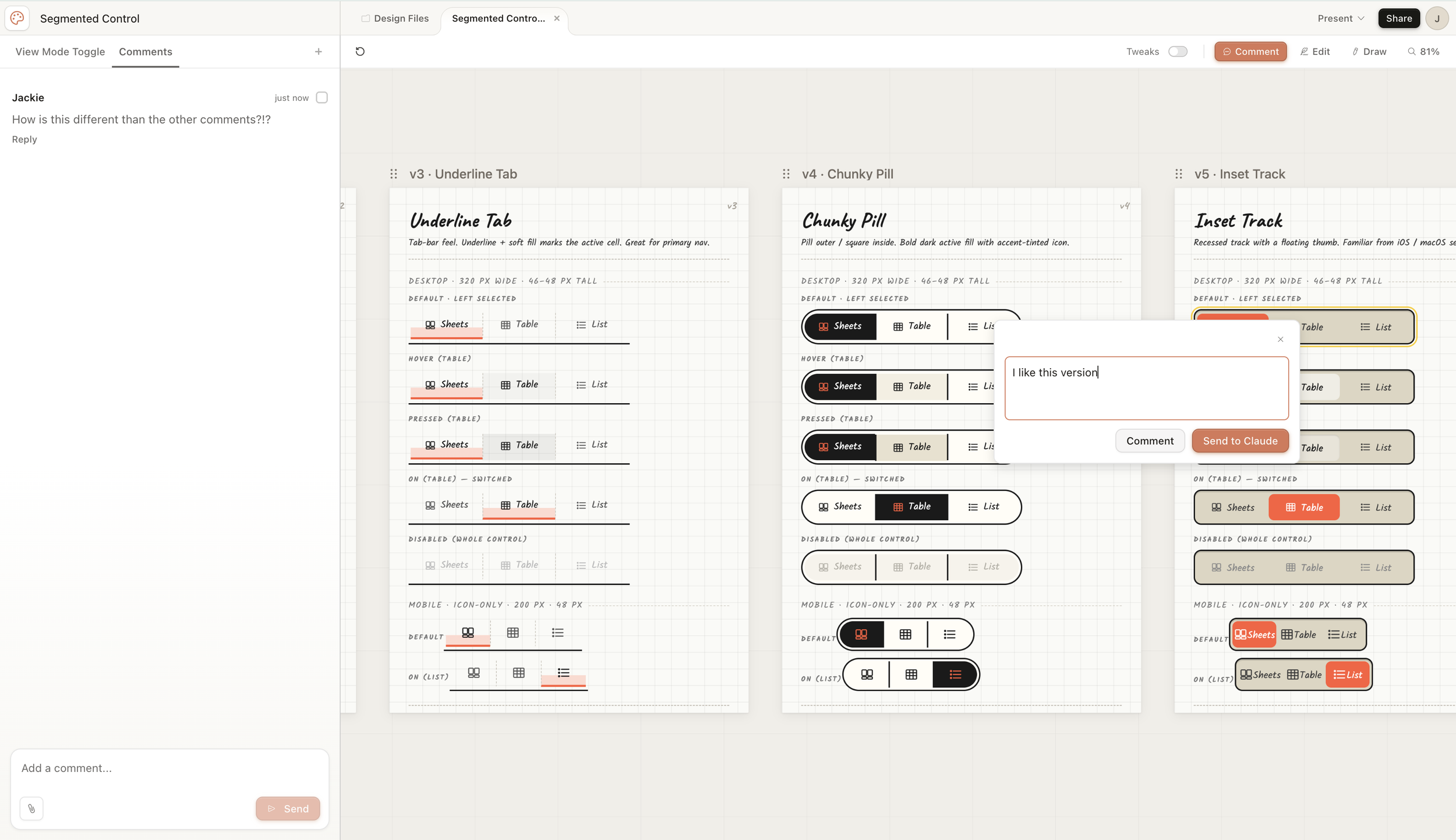This screenshot has height=840, width=1456.
Task: Click the Chunky Pill heading
Action: pyautogui.click(x=844, y=220)
